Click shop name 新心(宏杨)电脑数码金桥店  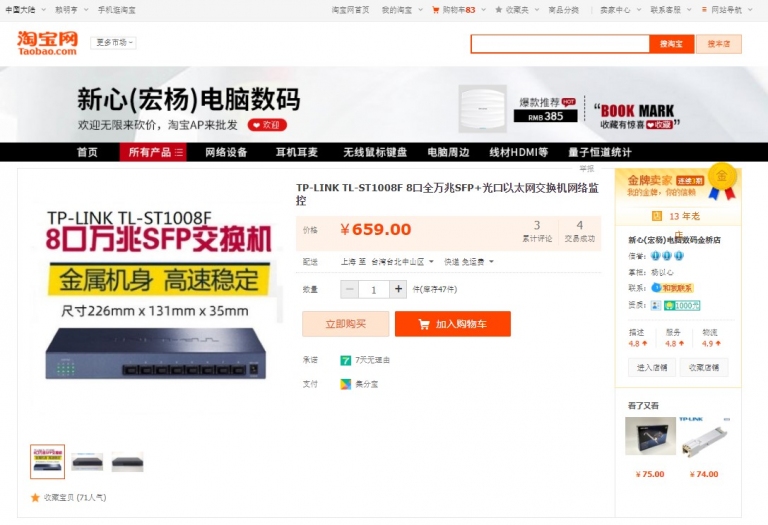click(x=674, y=240)
